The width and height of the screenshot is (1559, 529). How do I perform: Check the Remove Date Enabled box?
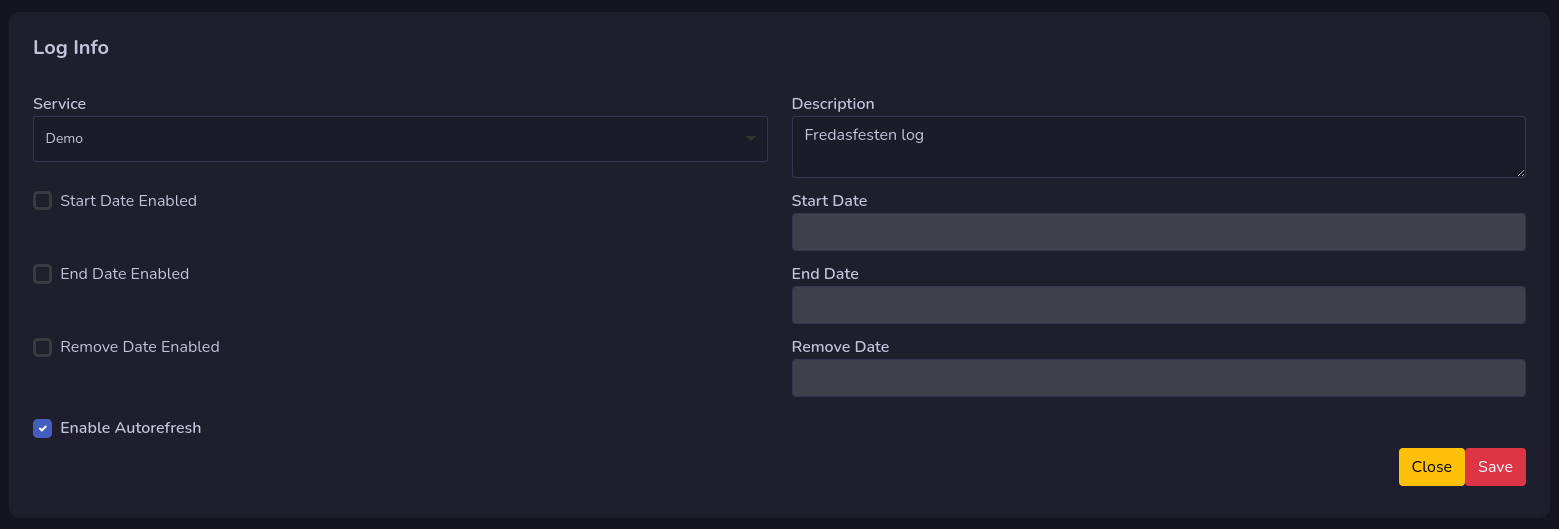[42, 347]
